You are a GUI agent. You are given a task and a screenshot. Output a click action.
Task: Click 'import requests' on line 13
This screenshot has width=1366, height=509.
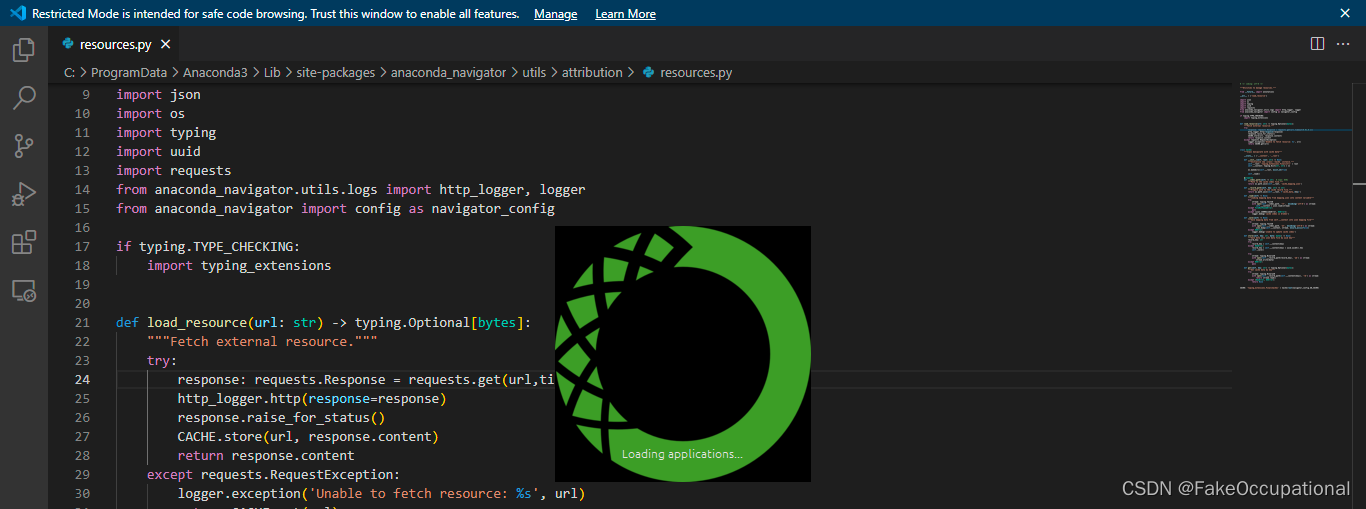(x=173, y=171)
